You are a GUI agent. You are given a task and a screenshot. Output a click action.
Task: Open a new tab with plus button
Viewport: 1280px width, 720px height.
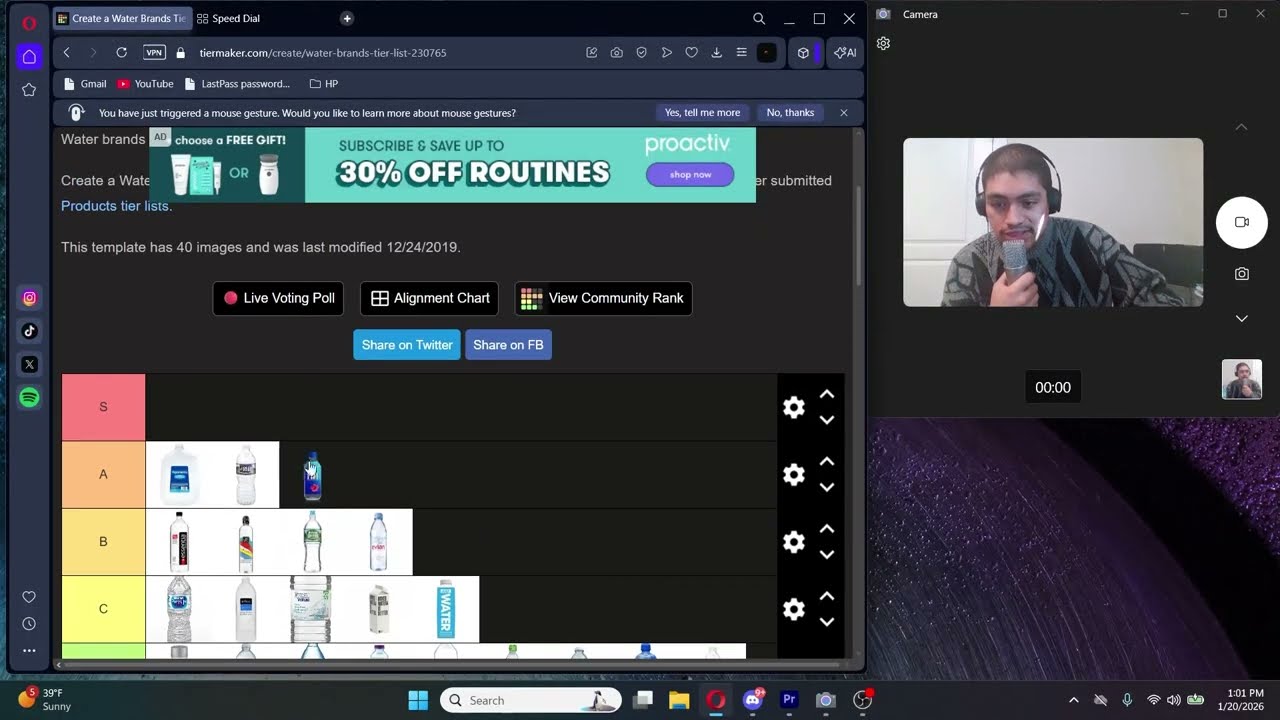(x=347, y=18)
